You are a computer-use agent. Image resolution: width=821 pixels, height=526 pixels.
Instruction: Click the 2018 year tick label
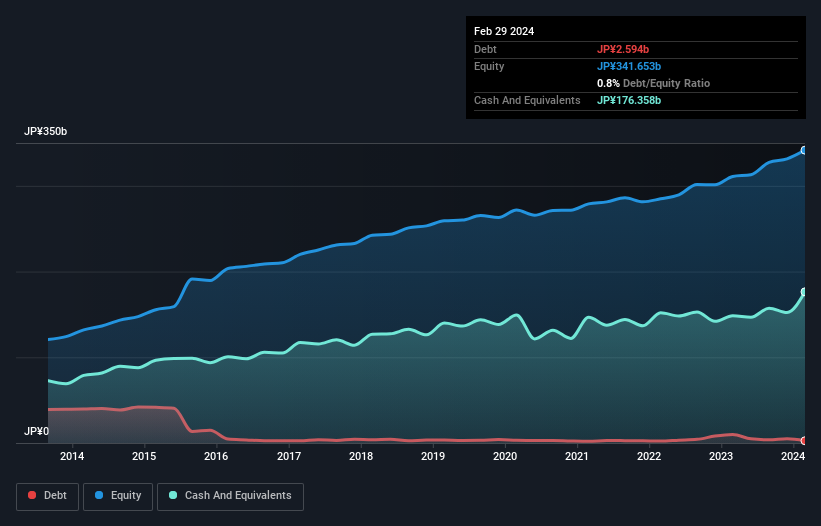tap(361, 457)
